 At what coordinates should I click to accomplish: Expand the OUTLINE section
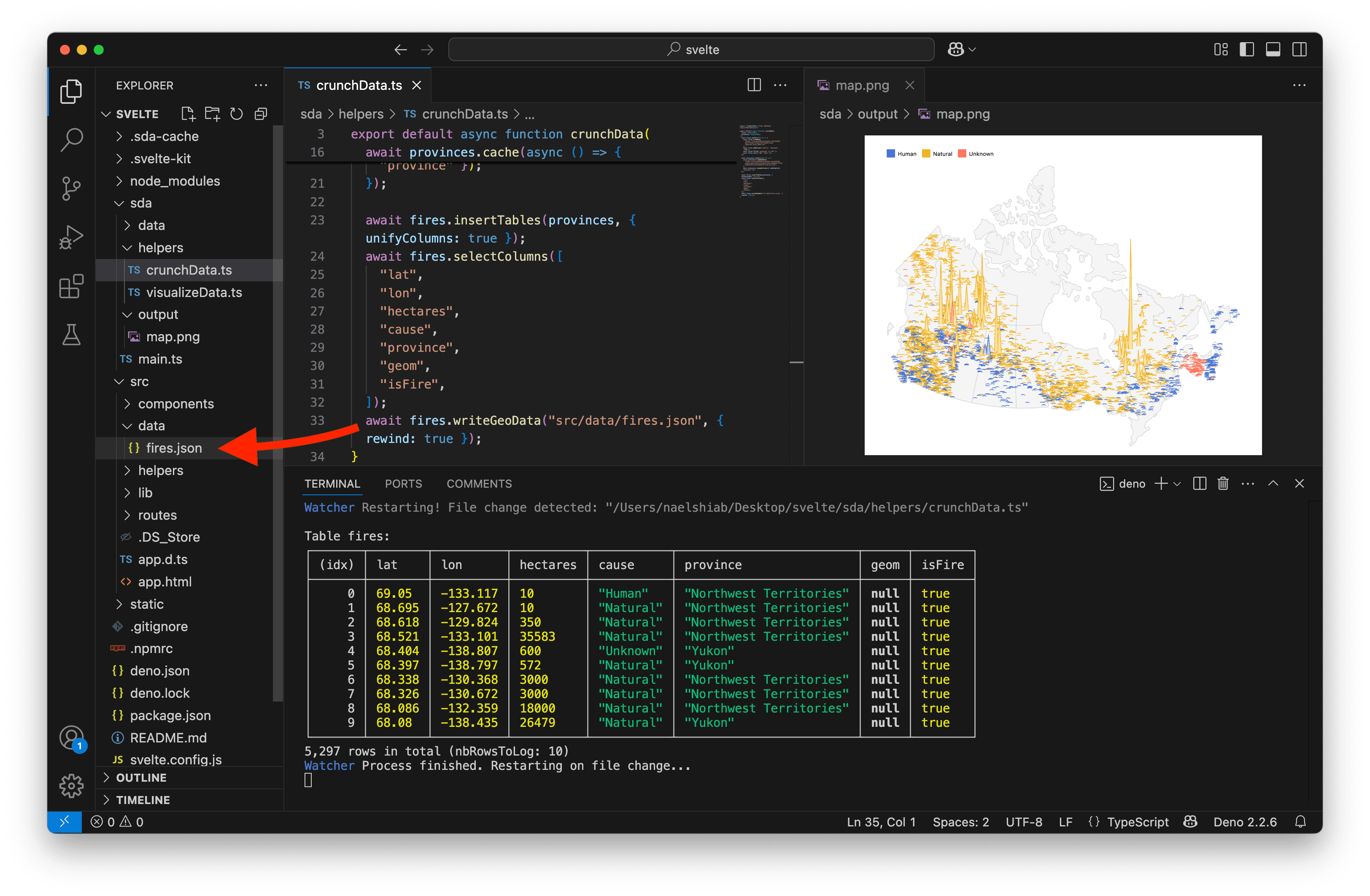click(x=141, y=777)
